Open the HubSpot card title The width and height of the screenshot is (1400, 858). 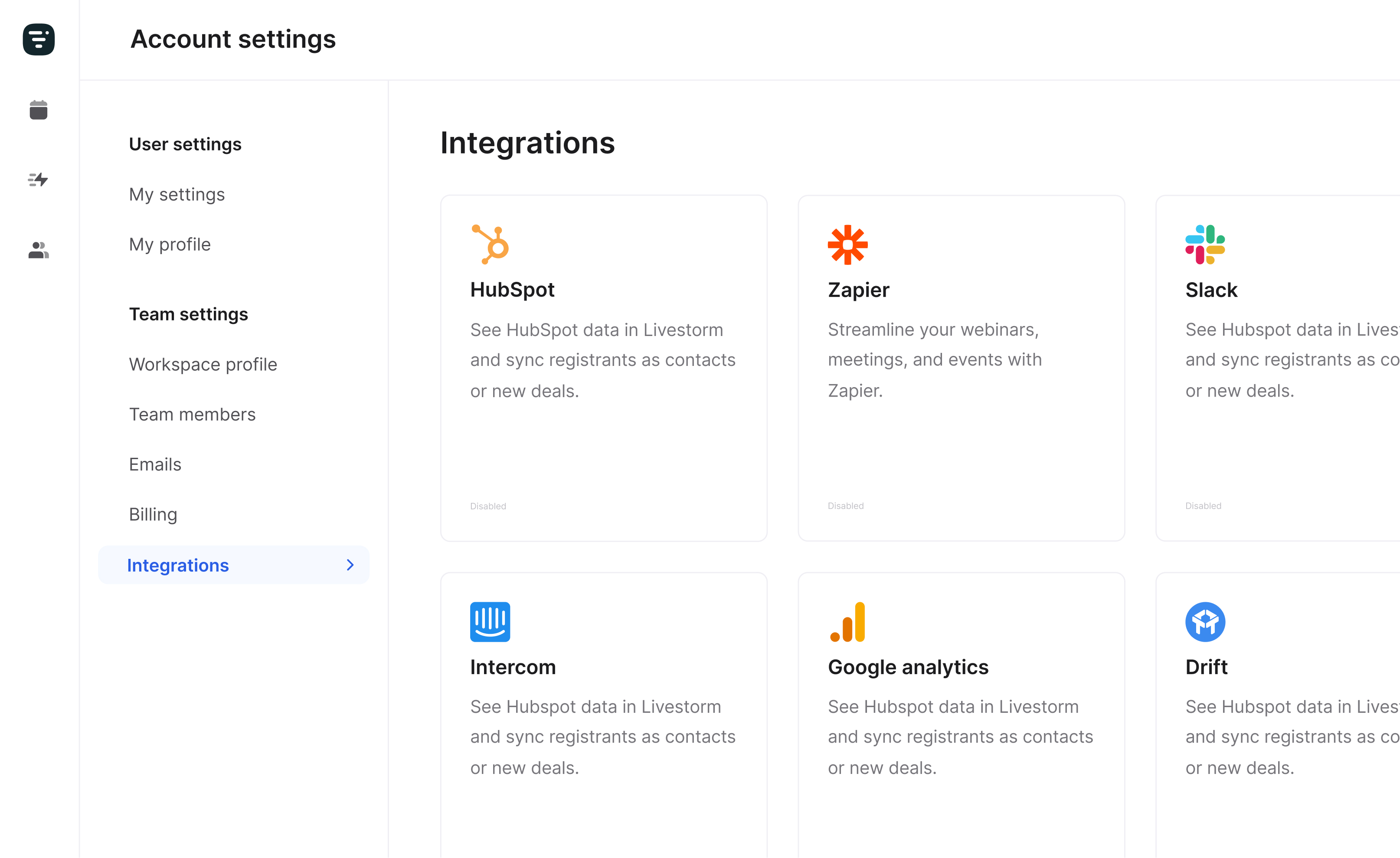[512, 290]
